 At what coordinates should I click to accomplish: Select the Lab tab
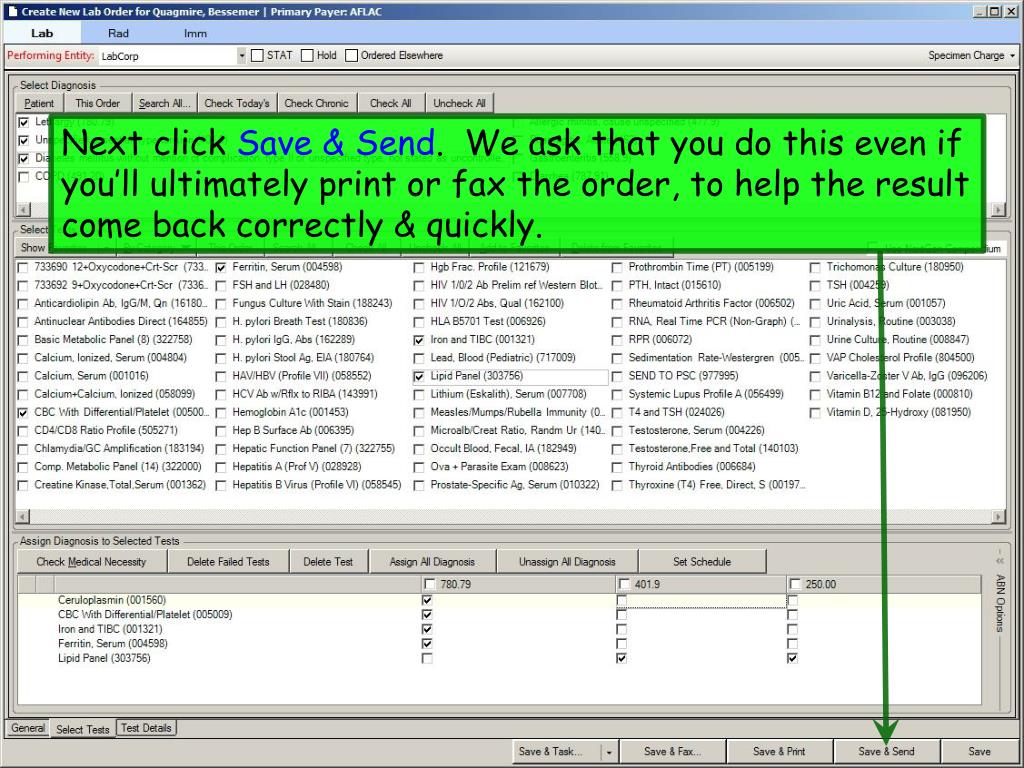tap(42, 33)
